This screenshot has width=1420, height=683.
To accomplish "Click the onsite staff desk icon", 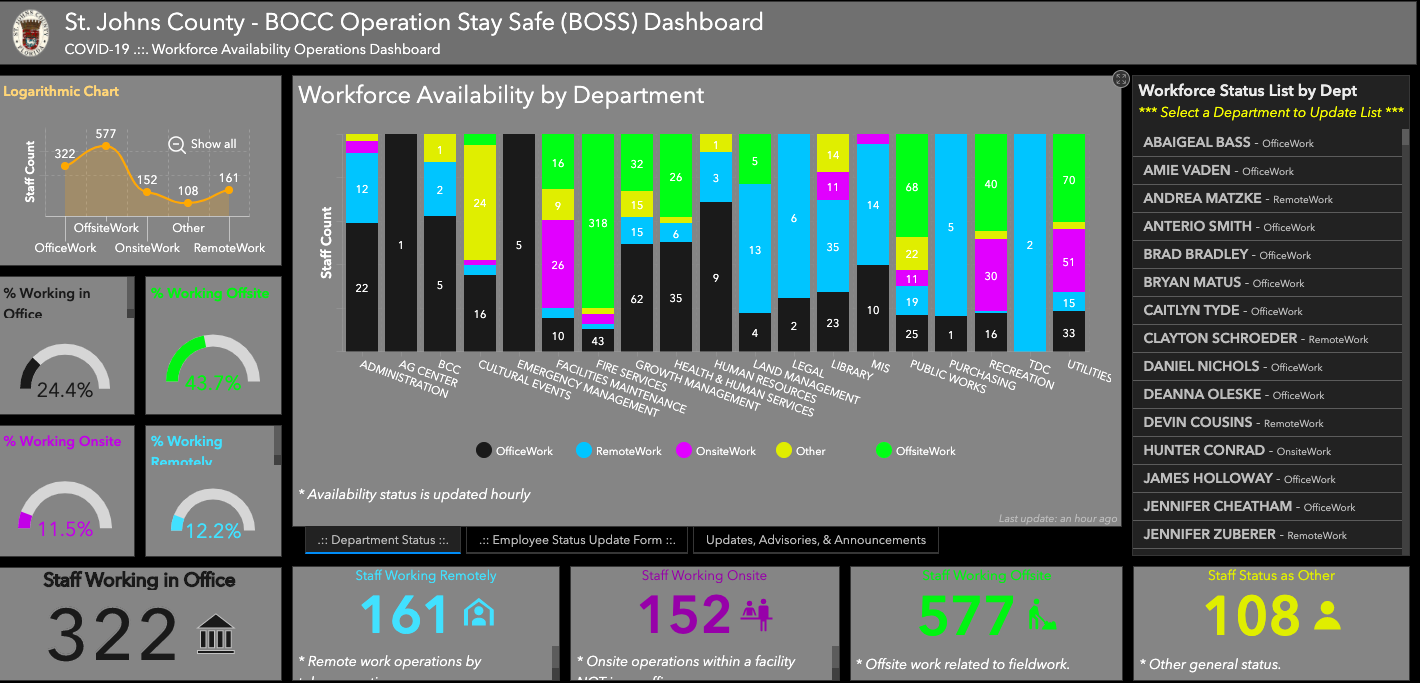I will 756,614.
